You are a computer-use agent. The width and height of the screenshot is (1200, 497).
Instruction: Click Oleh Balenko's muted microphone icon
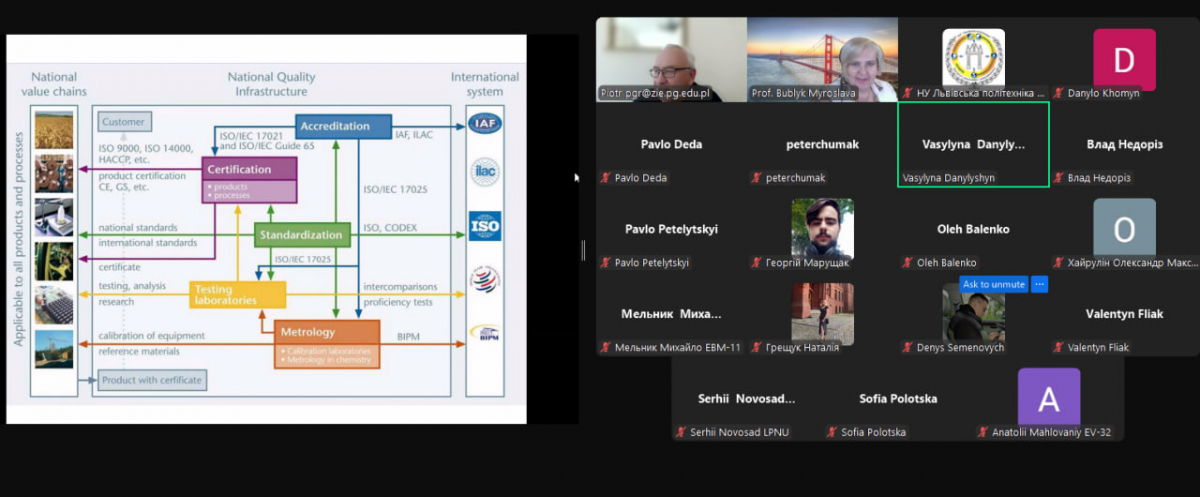pyautogui.click(x=907, y=263)
